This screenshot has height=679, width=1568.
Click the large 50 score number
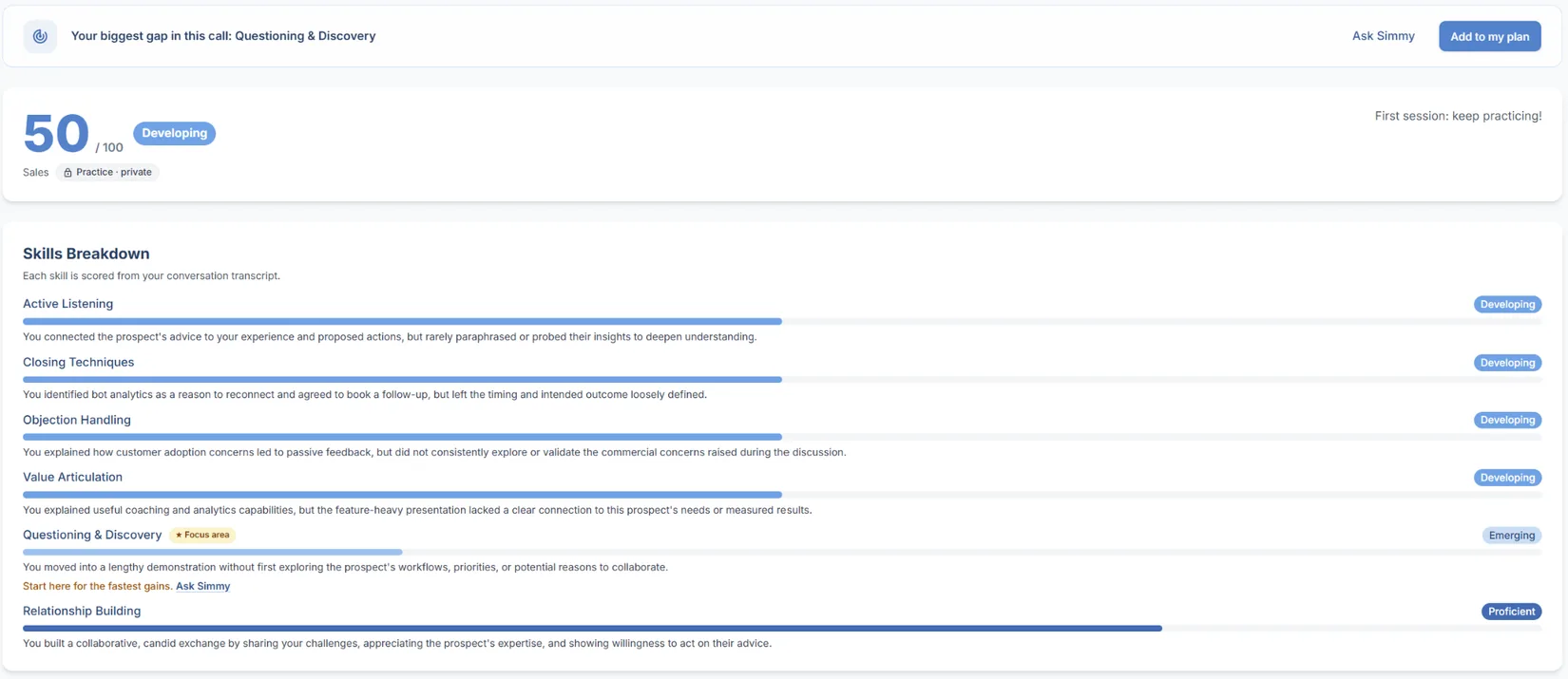[56, 133]
